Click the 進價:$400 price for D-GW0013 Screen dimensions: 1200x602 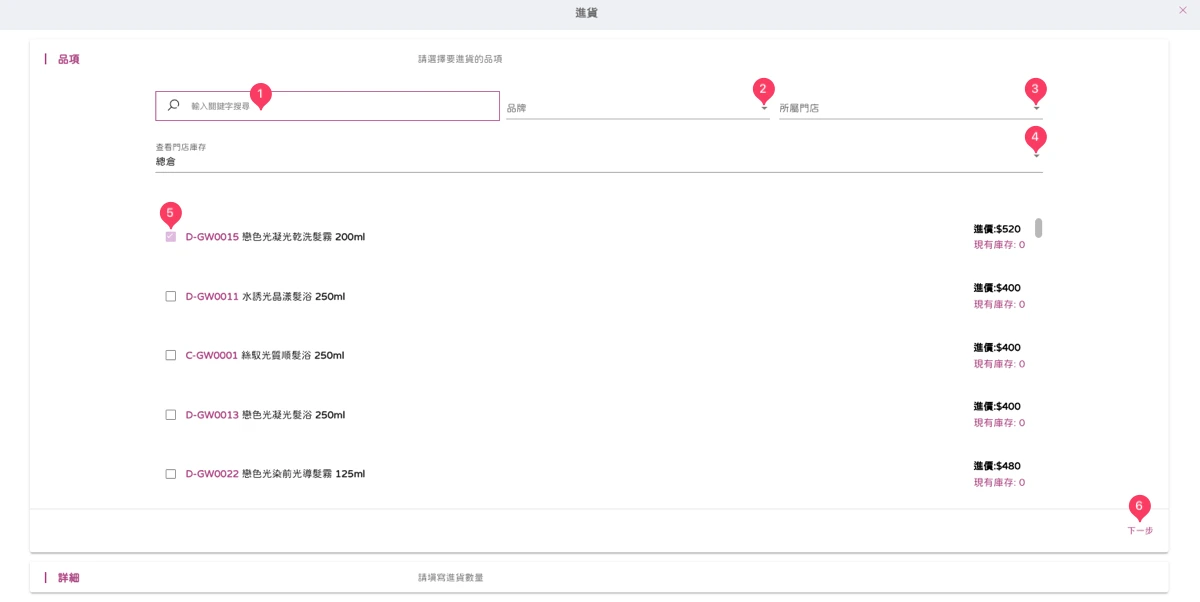point(997,407)
